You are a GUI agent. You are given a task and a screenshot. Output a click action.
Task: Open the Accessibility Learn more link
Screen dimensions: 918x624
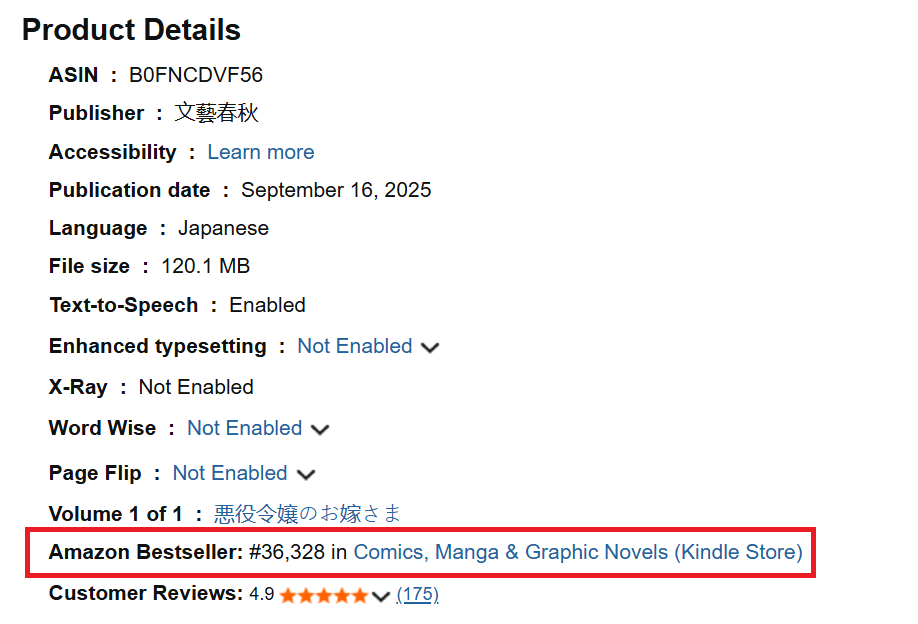[260, 152]
